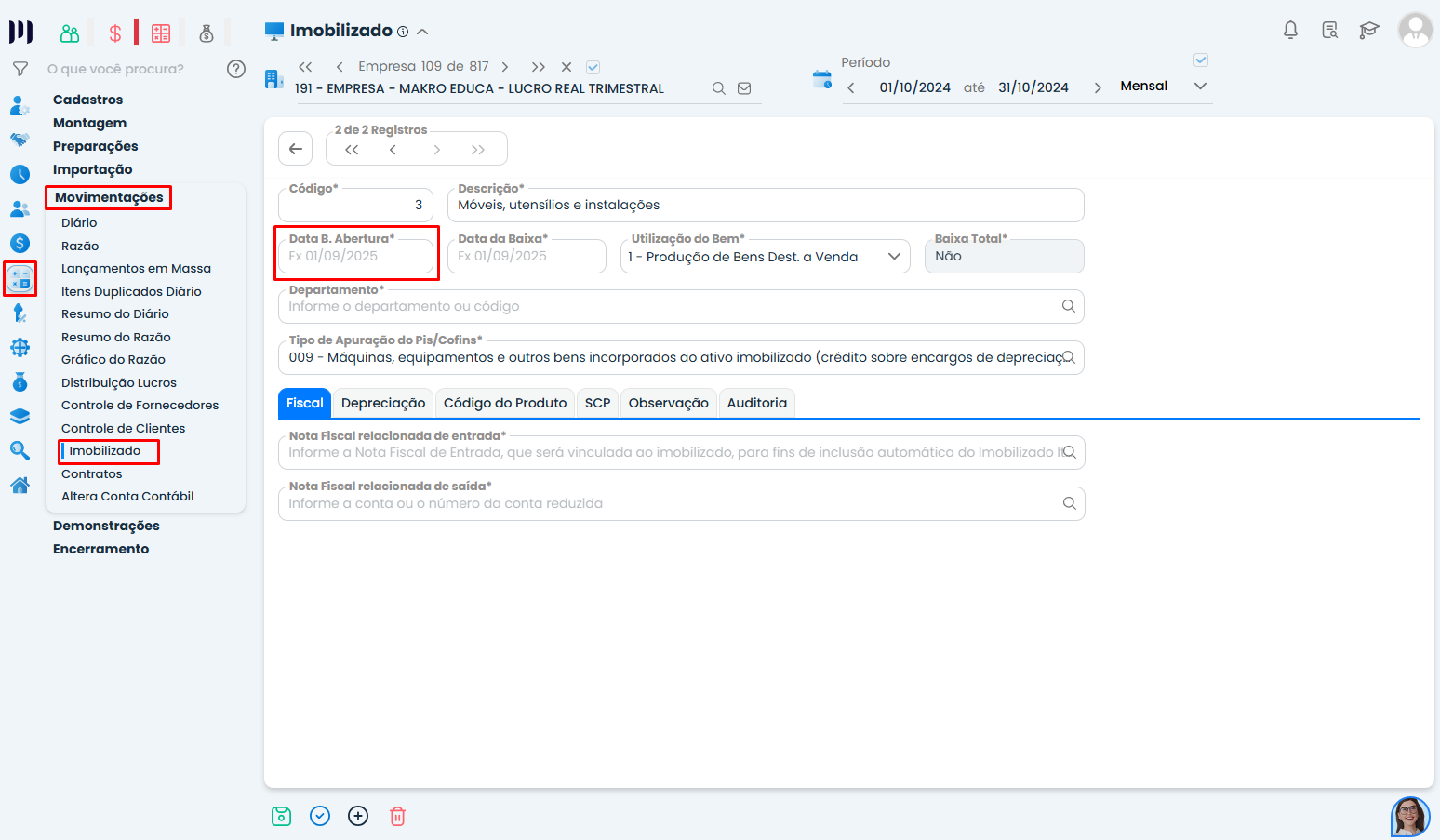Image resolution: width=1440 pixels, height=840 pixels.
Task: Switch to the Depreciação tab
Action: pos(382,403)
